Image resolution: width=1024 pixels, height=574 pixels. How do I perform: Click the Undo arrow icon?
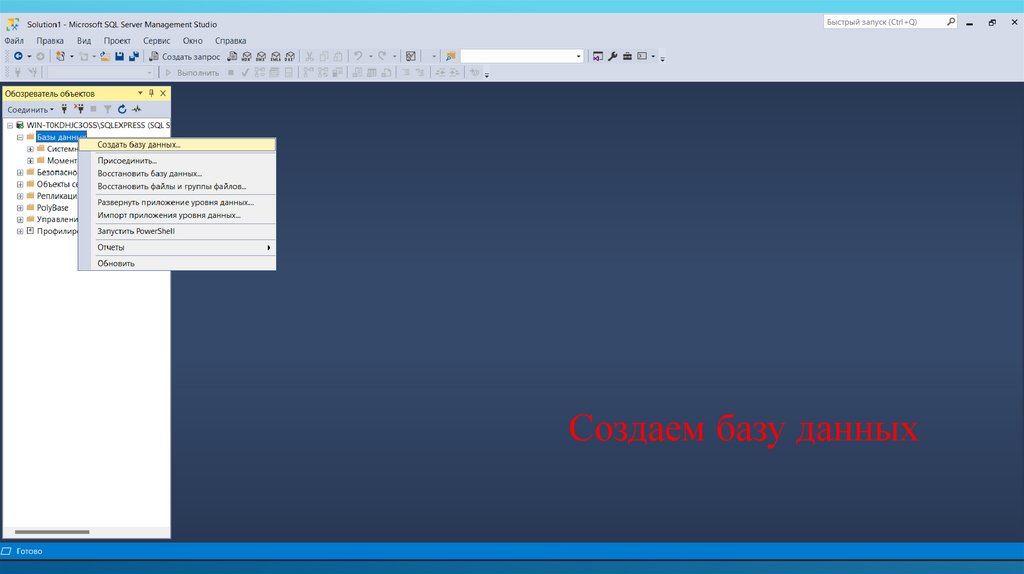tap(359, 56)
